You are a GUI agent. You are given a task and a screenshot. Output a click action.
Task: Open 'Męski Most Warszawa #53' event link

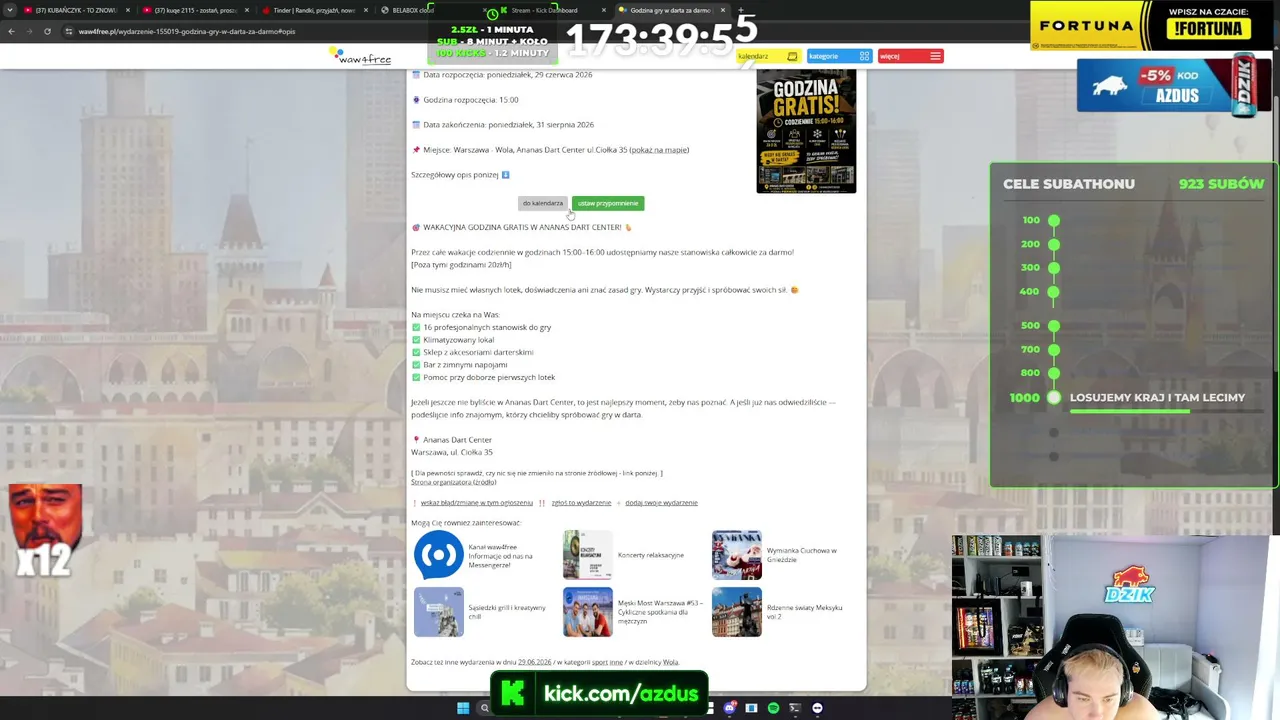point(660,612)
